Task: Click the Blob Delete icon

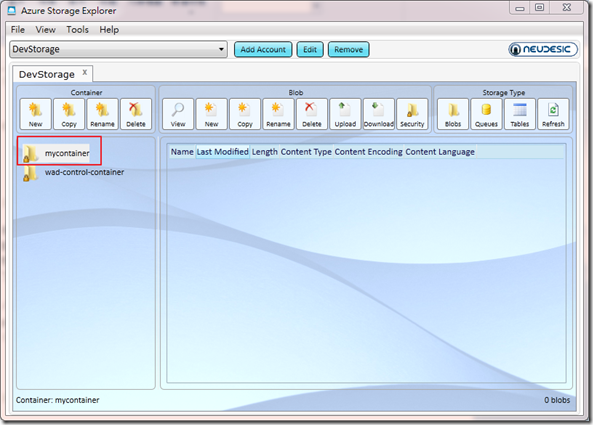Action: pos(312,114)
